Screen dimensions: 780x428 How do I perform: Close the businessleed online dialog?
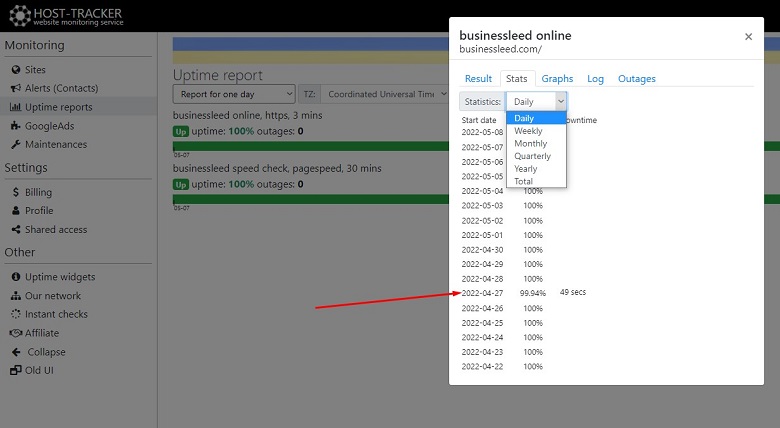(748, 36)
